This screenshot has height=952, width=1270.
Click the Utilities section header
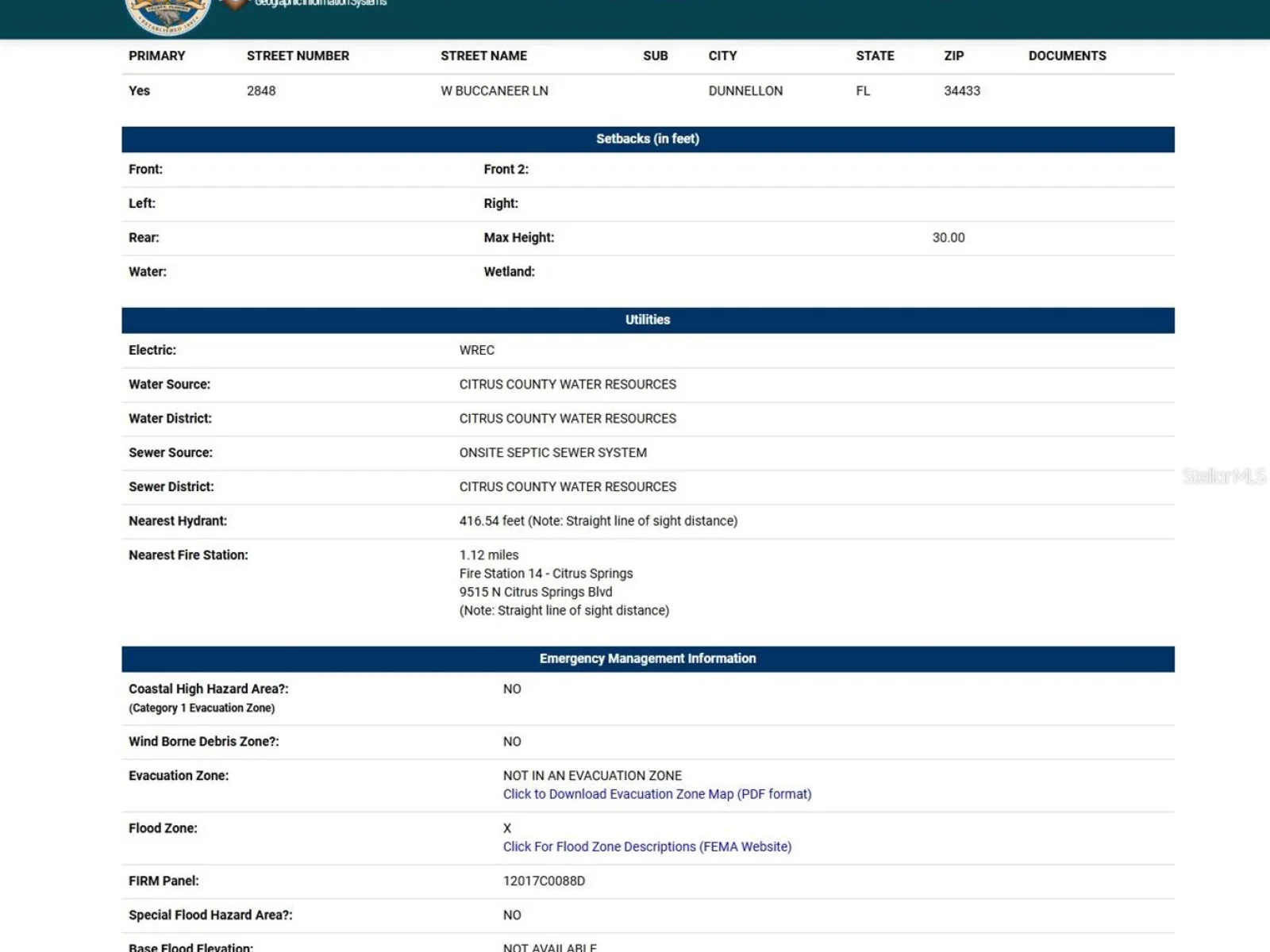[648, 320]
